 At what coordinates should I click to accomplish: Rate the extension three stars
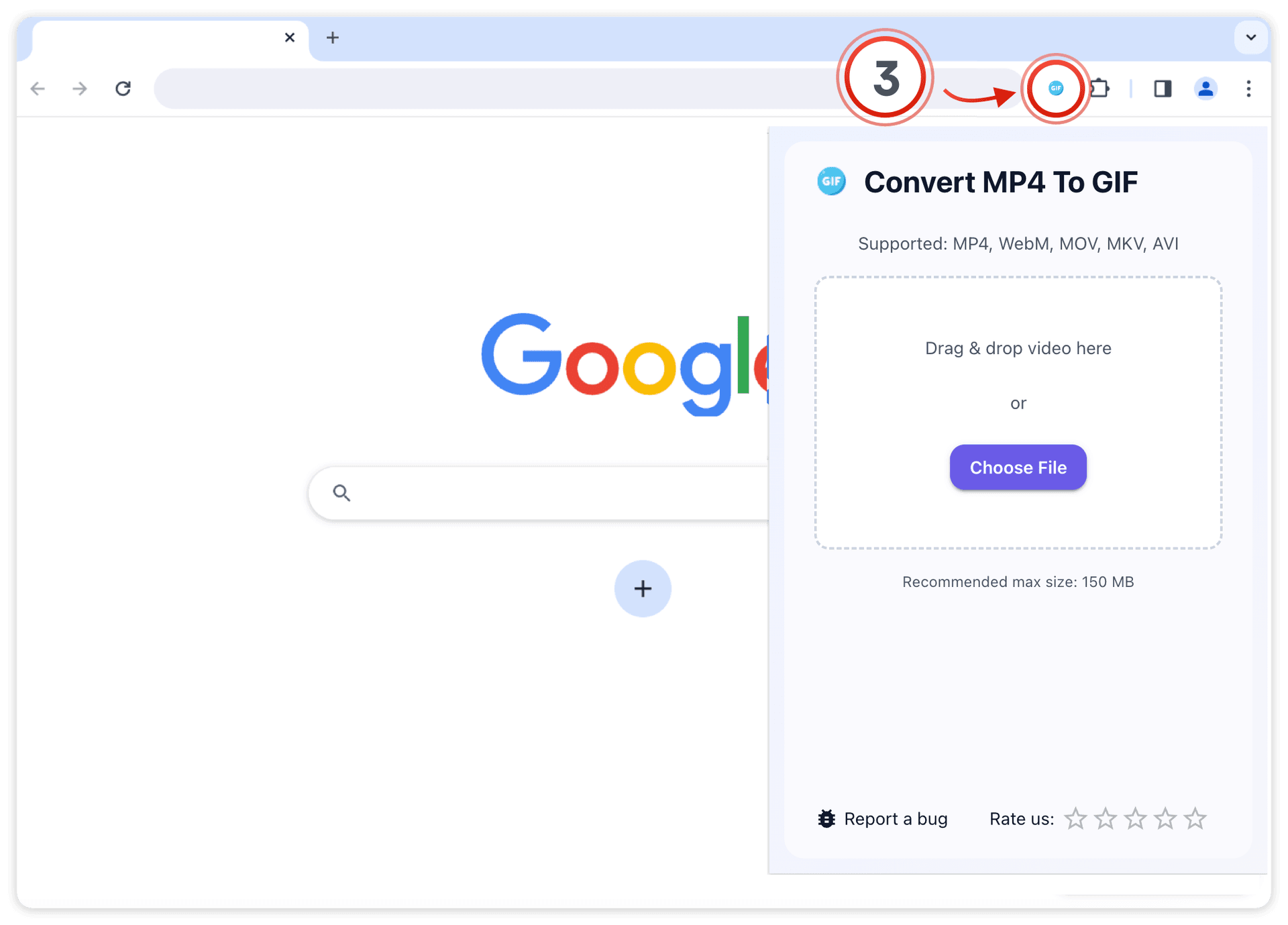1135,818
